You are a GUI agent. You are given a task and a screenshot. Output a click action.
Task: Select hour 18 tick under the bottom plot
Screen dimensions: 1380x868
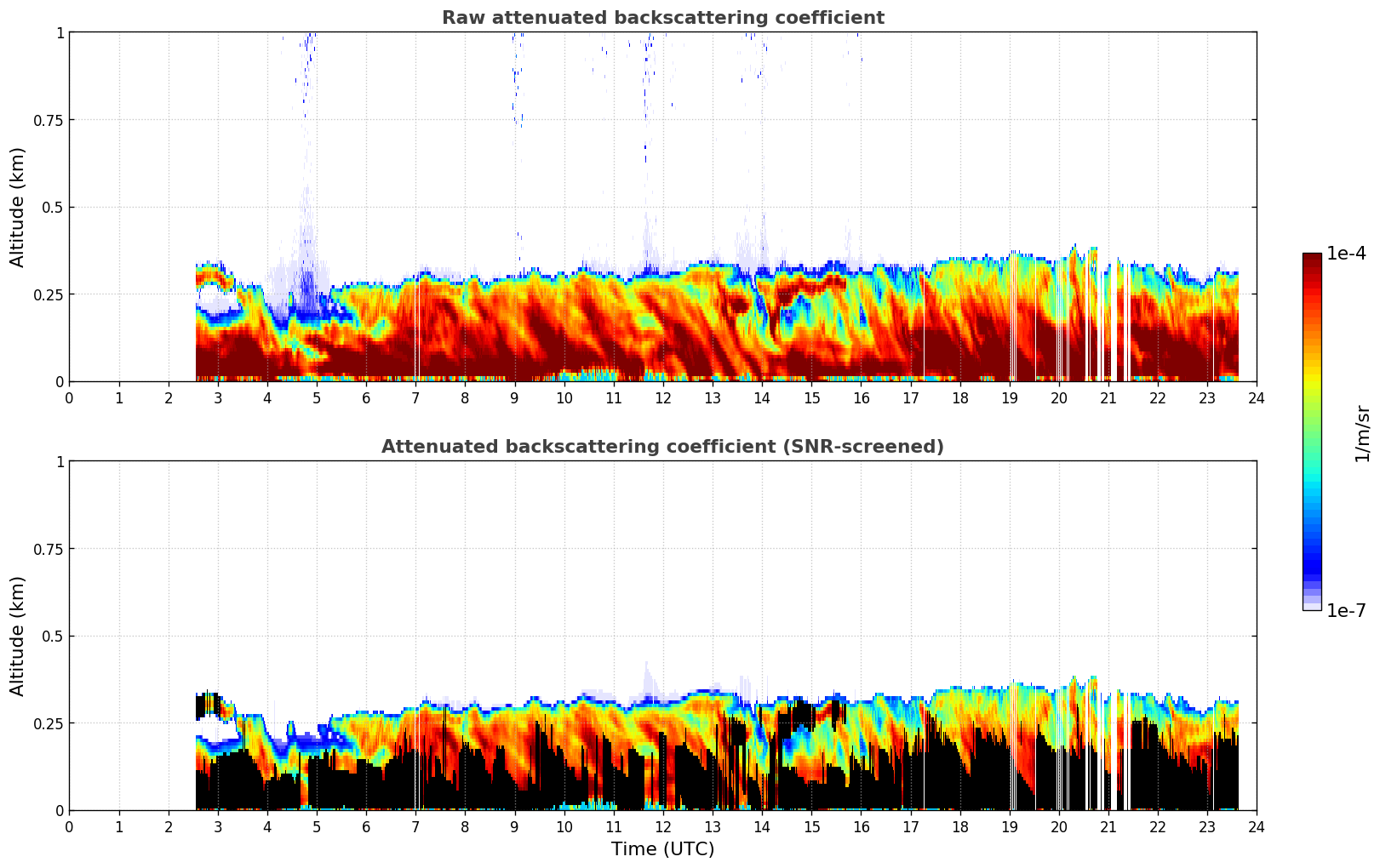coord(959,826)
